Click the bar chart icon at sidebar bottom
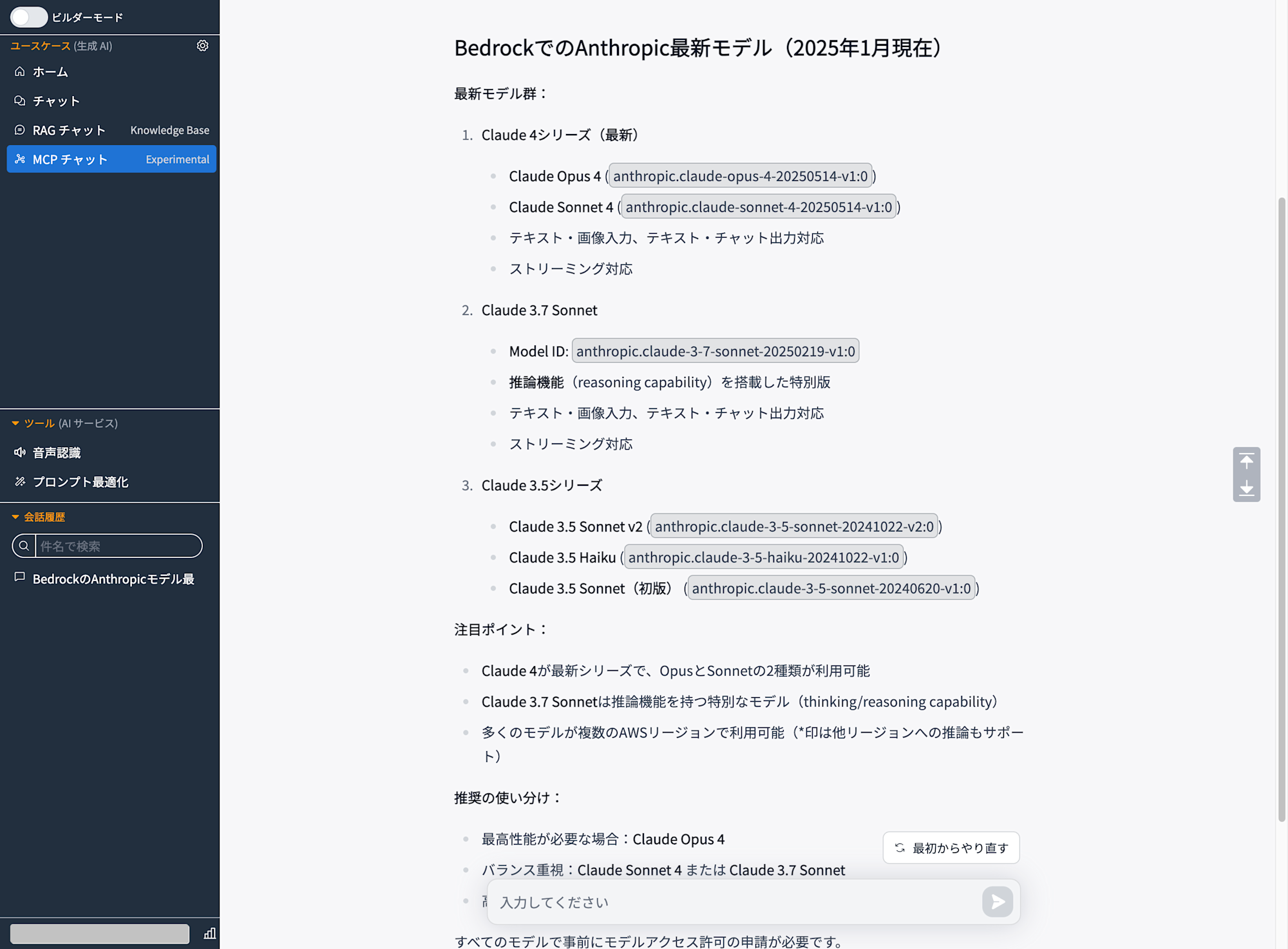1288x949 pixels. click(x=209, y=934)
